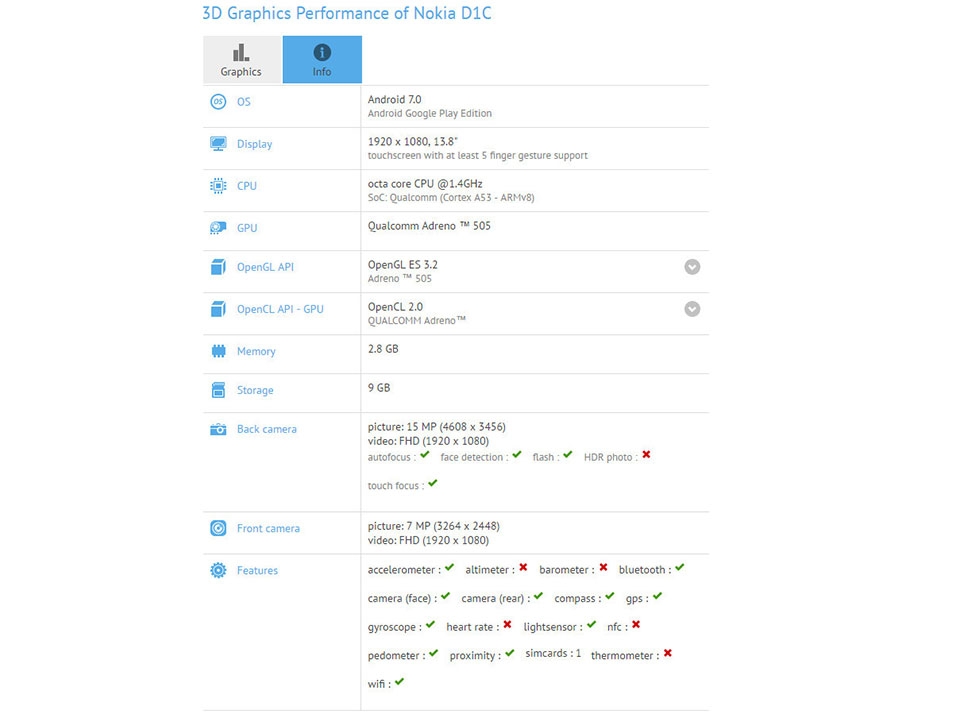
Task: Click the lightsensor green check mark
Action: 591,625
